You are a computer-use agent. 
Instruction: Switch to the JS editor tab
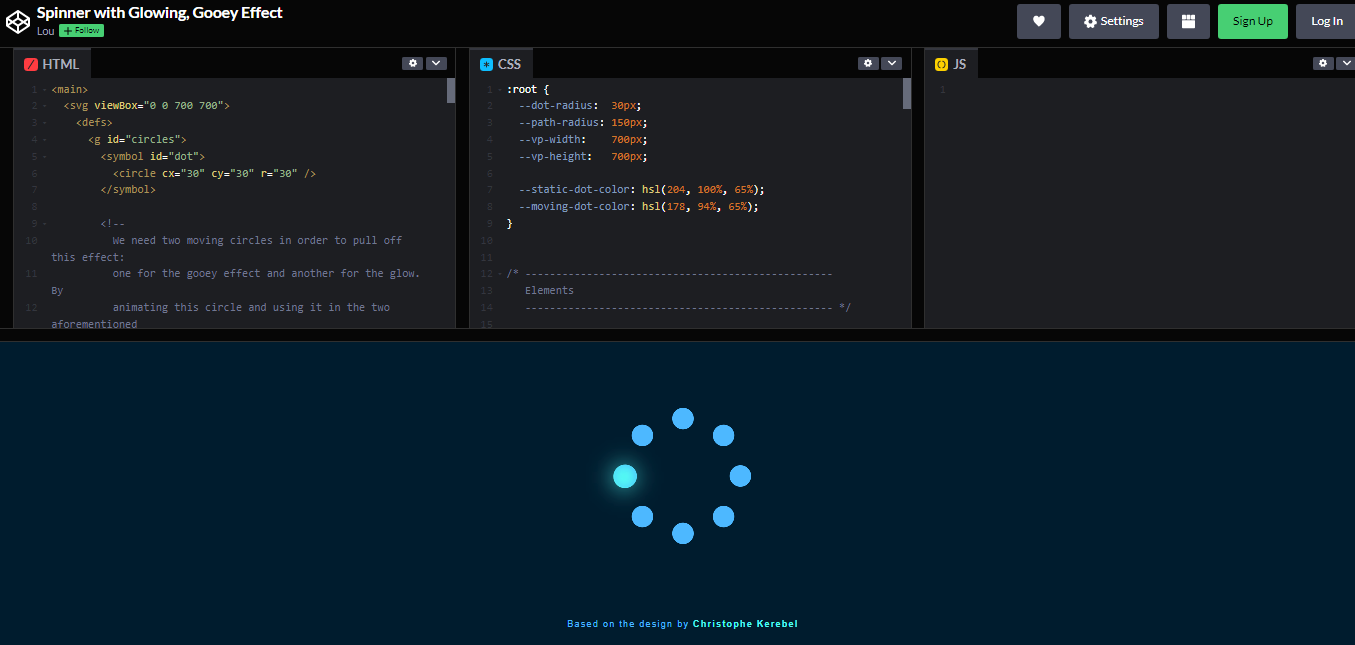click(x=958, y=63)
